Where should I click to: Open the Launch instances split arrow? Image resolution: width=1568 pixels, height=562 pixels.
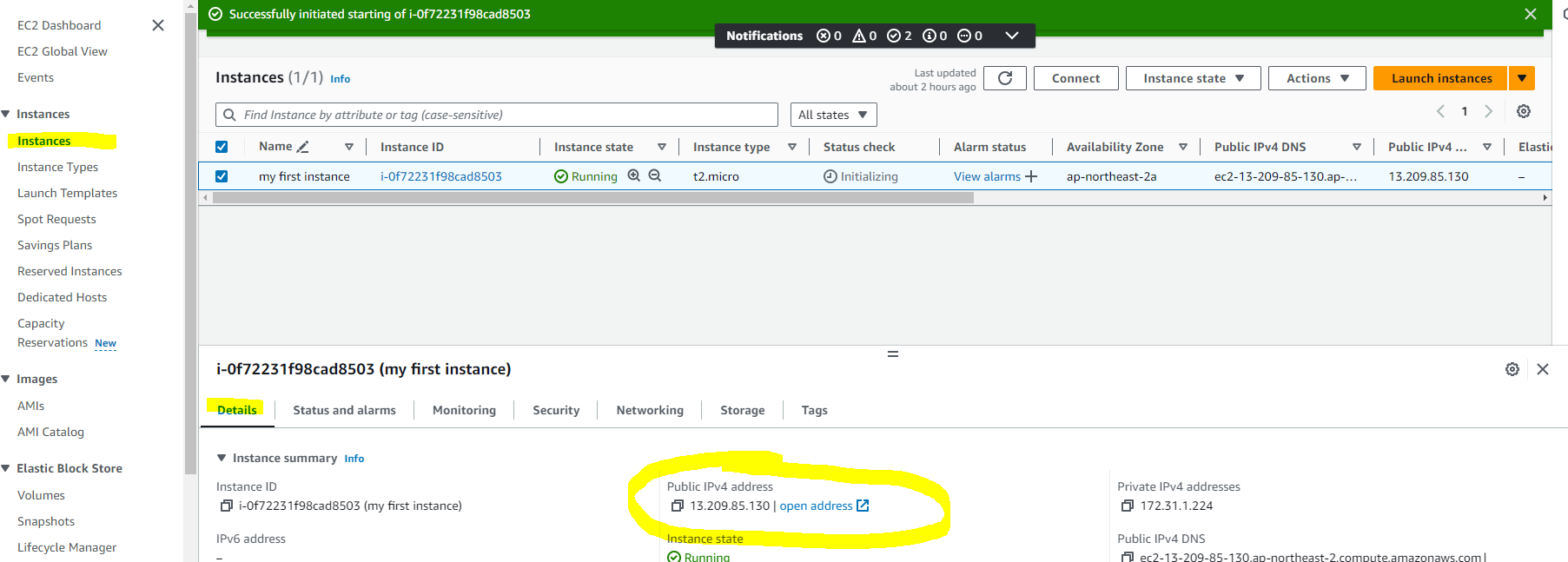tap(1522, 78)
